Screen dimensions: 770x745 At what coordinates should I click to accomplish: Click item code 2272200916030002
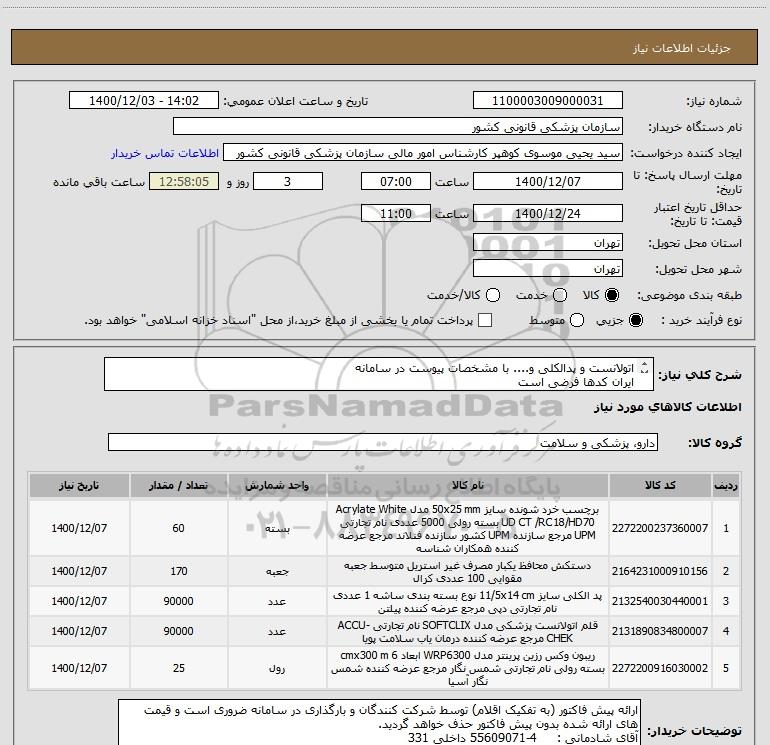[x=660, y=668]
